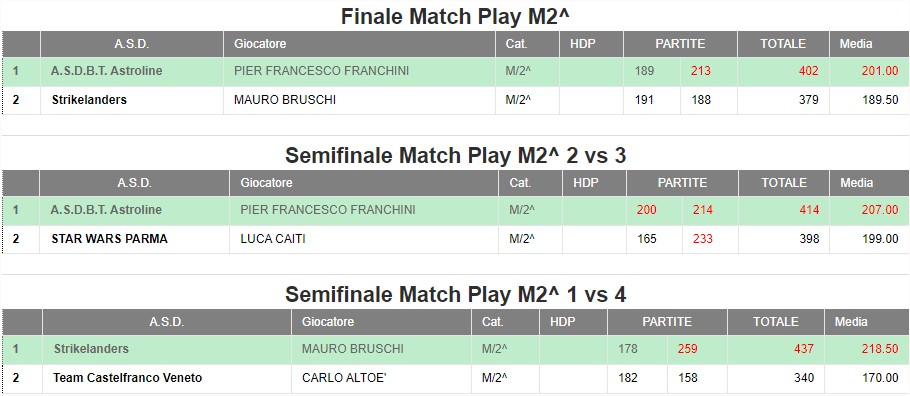Click the TOTALE header in Finale table
This screenshot has height=396, width=910.
(x=783, y=44)
